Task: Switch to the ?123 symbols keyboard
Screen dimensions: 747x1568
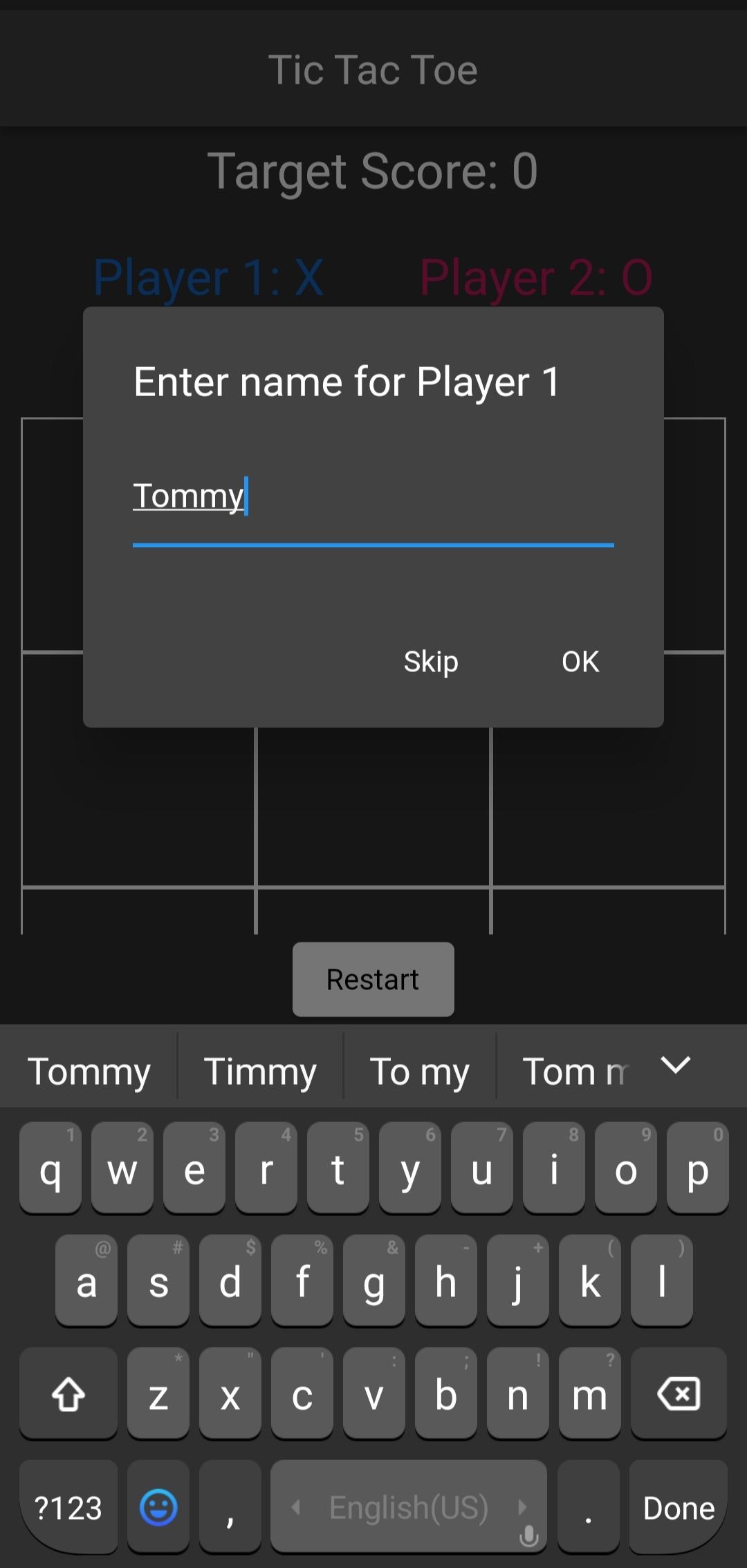Action: [68, 1507]
